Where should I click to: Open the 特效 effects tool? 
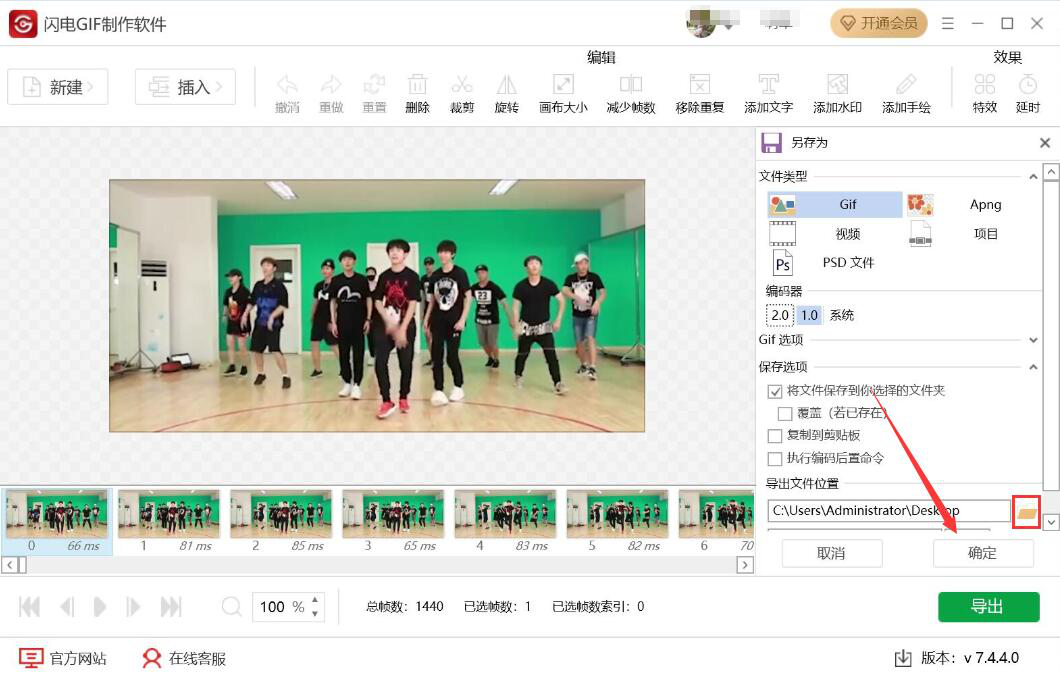tap(984, 86)
